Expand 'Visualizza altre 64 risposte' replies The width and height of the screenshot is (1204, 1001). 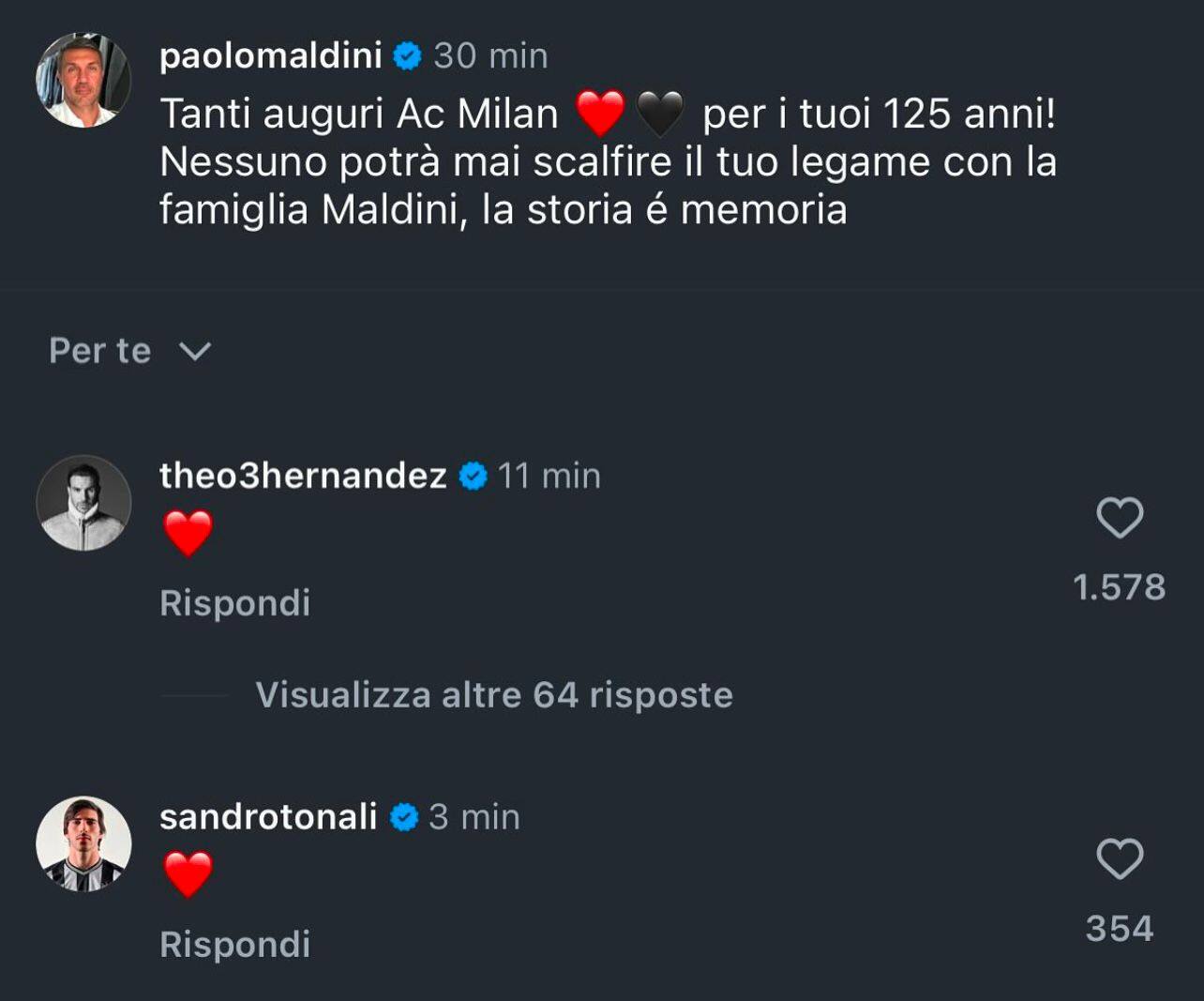pyautogui.click(x=494, y=695)
